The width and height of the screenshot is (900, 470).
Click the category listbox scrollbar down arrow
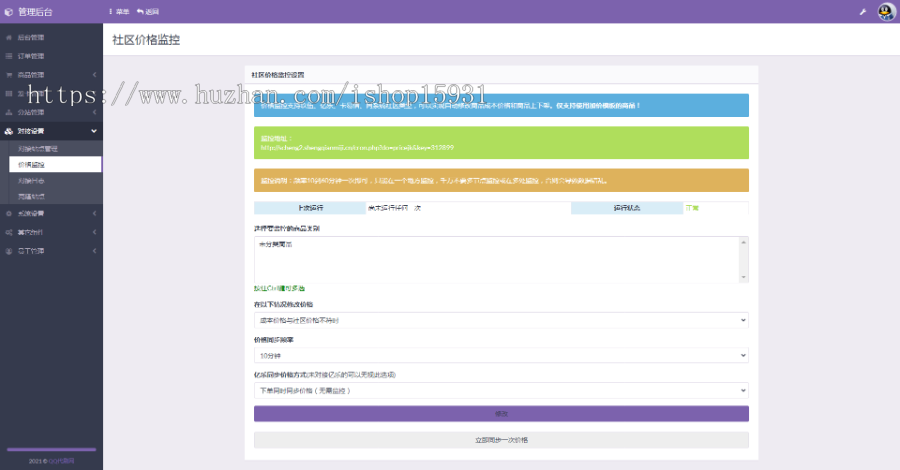click(743, 276)
